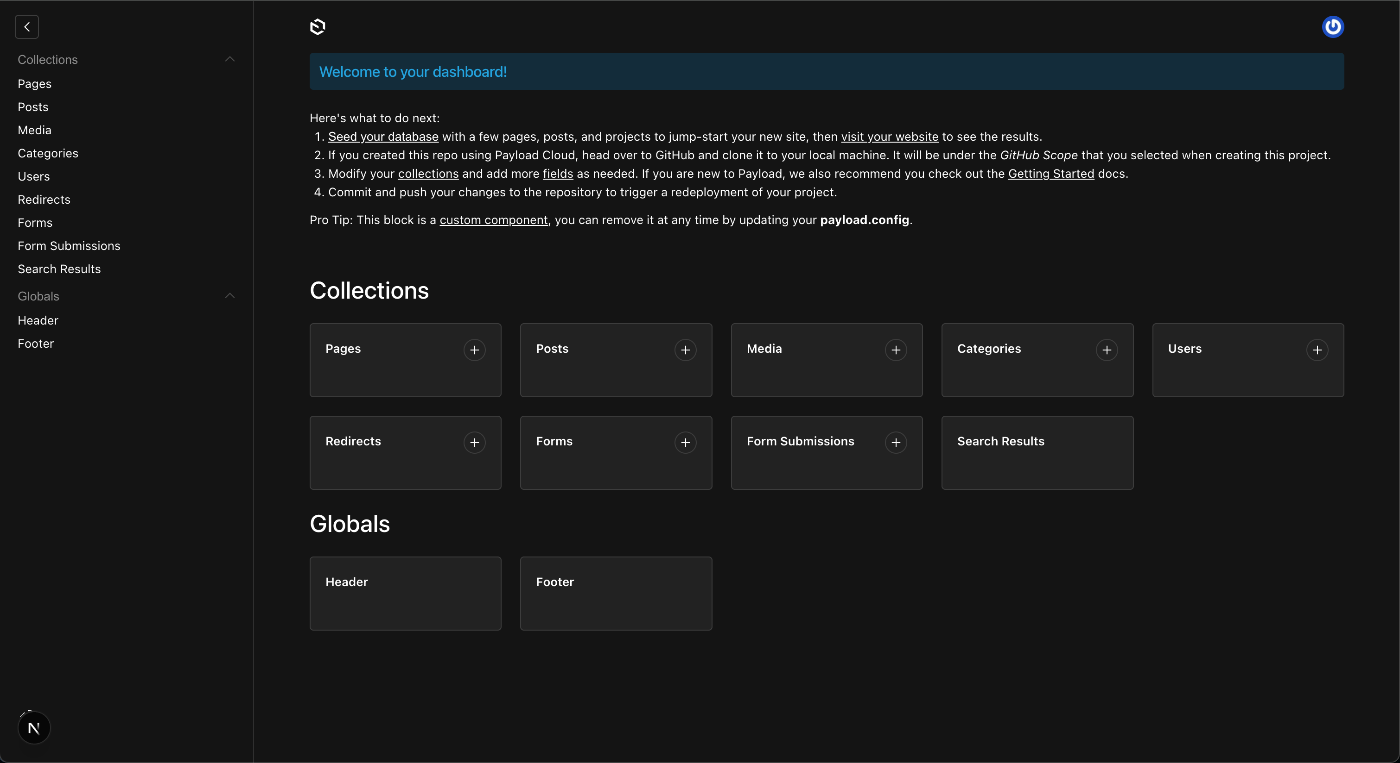
Task: Add new Categories entry via plus icon
Action: point(1106,350)
